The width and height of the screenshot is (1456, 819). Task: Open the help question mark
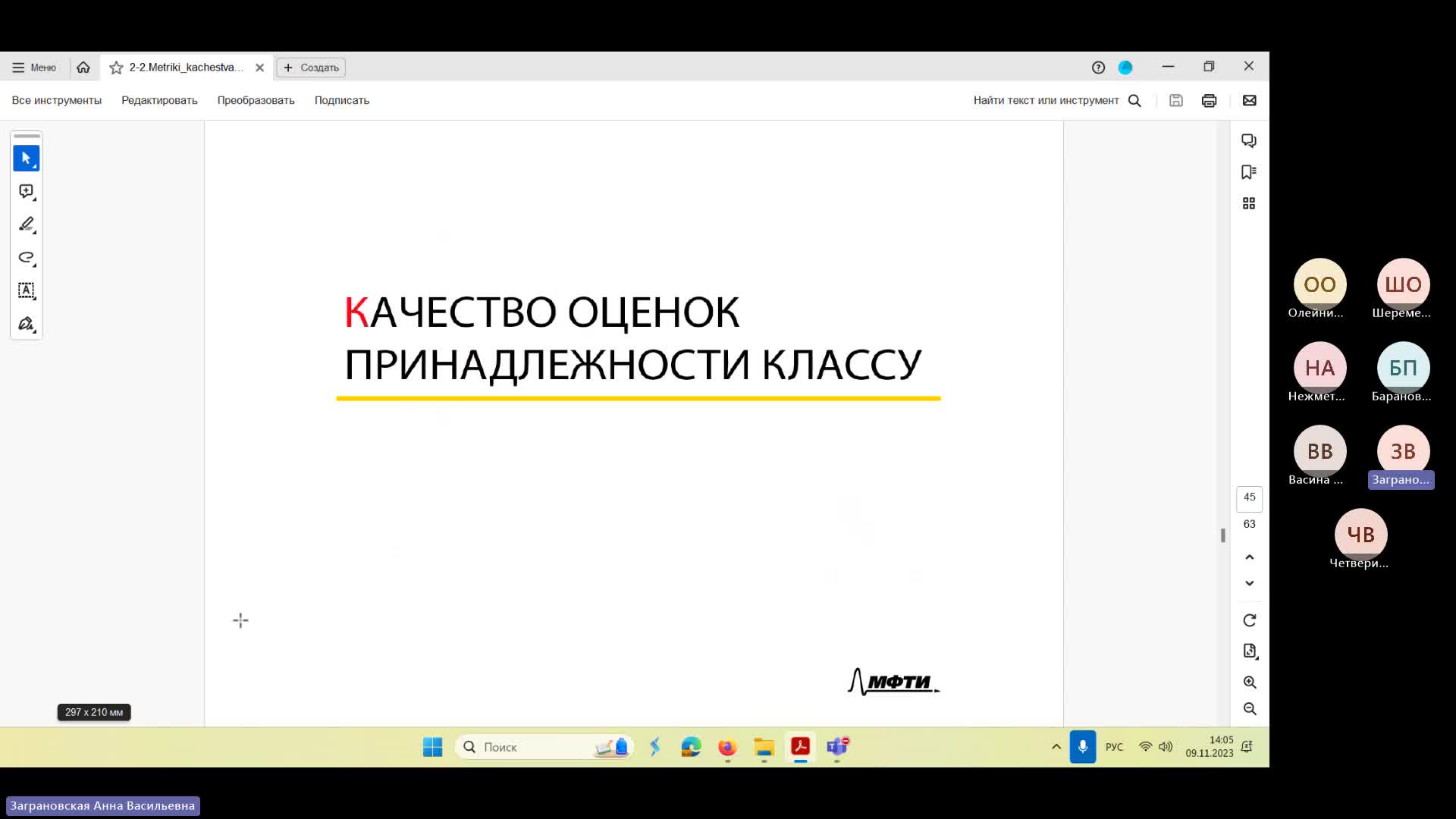pyautogui.click(x=1098, y=67)
